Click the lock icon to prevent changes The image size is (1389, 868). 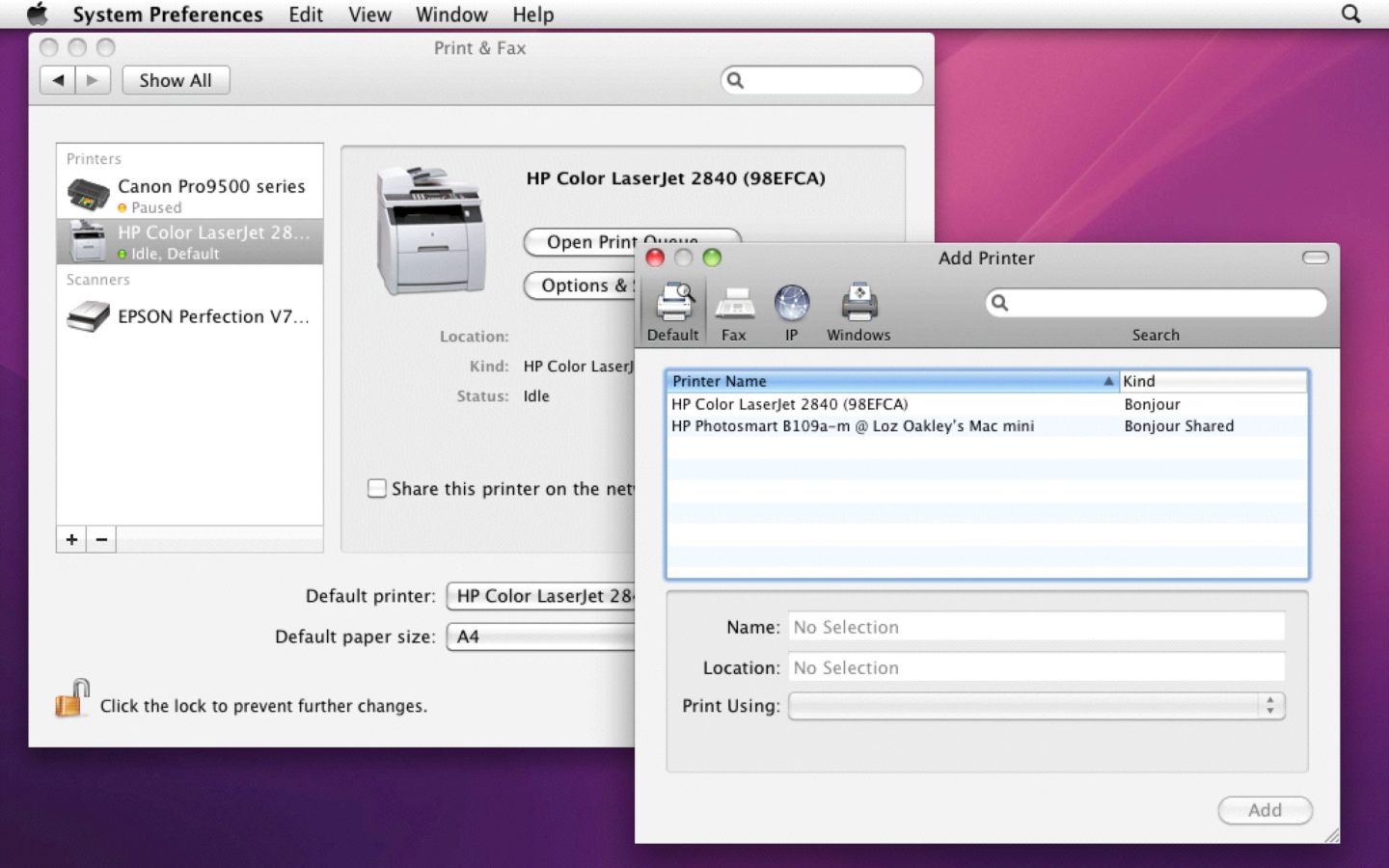pos(72,698)
